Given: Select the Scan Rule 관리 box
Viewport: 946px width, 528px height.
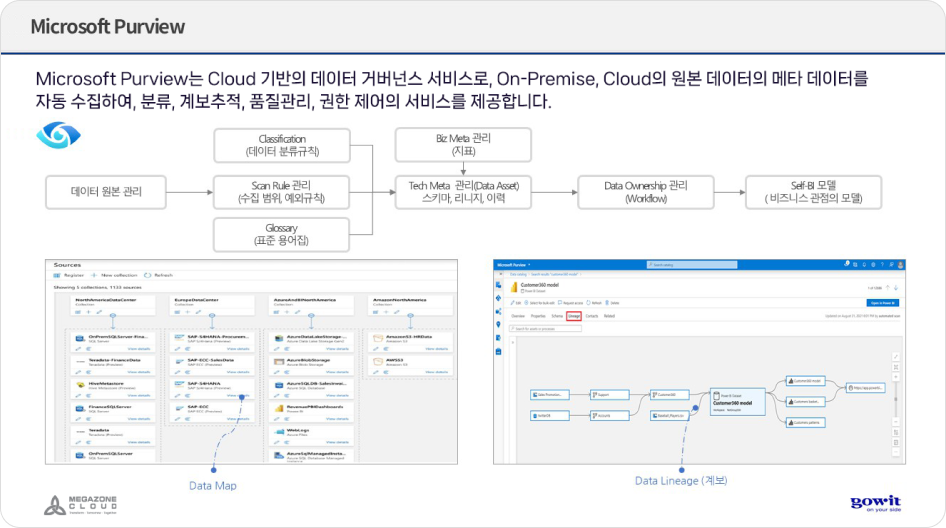Looking at the screenshot, I should click(281, 192).
